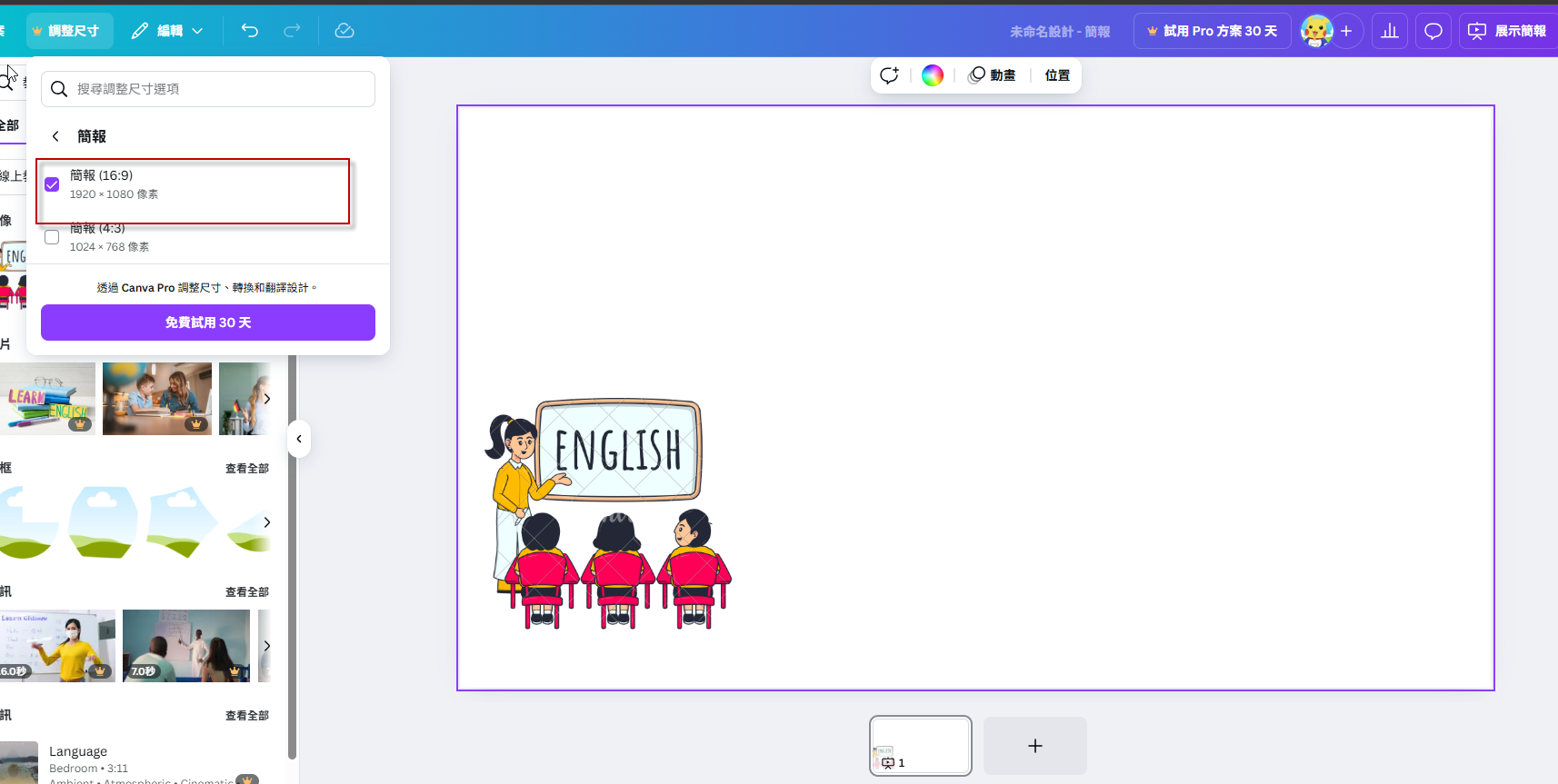Click the 搜尋調整尺寸選項 search field
The height and width of the screenshot is (784, 1558).
point(218,89)
